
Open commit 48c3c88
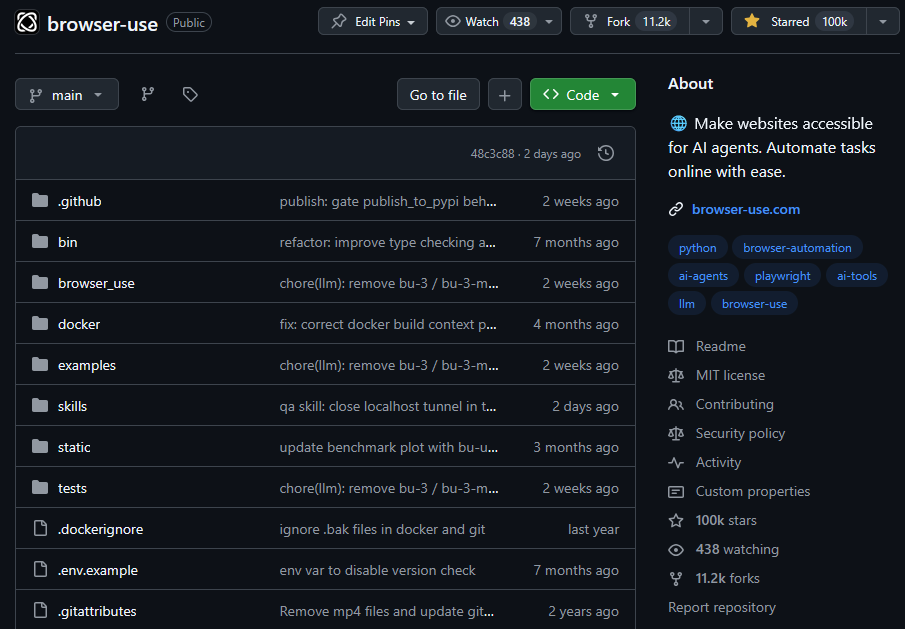tap(492, 154)
